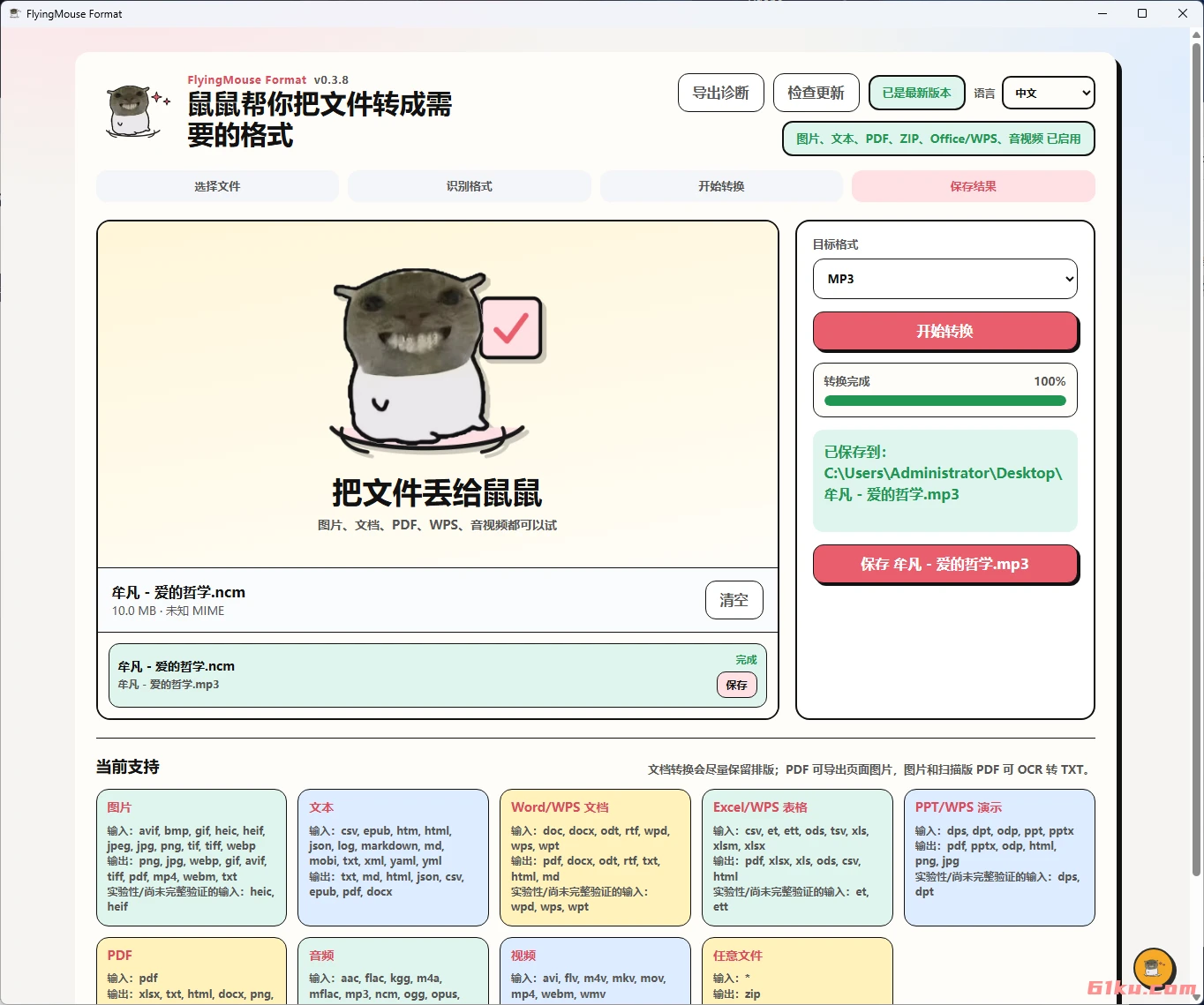Image resolution: width=1204 pixels, height=1005 pixels.
Task: Click the hamster with checkmark illustration
Action: (437, 364)
